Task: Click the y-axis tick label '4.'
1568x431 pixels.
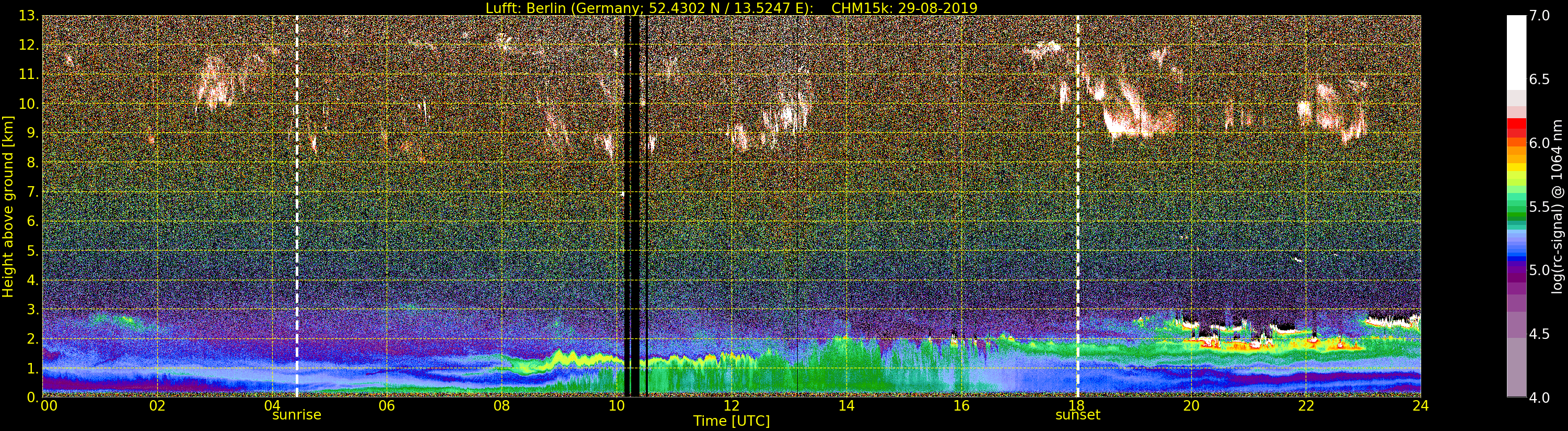Action: coord(33,280)
